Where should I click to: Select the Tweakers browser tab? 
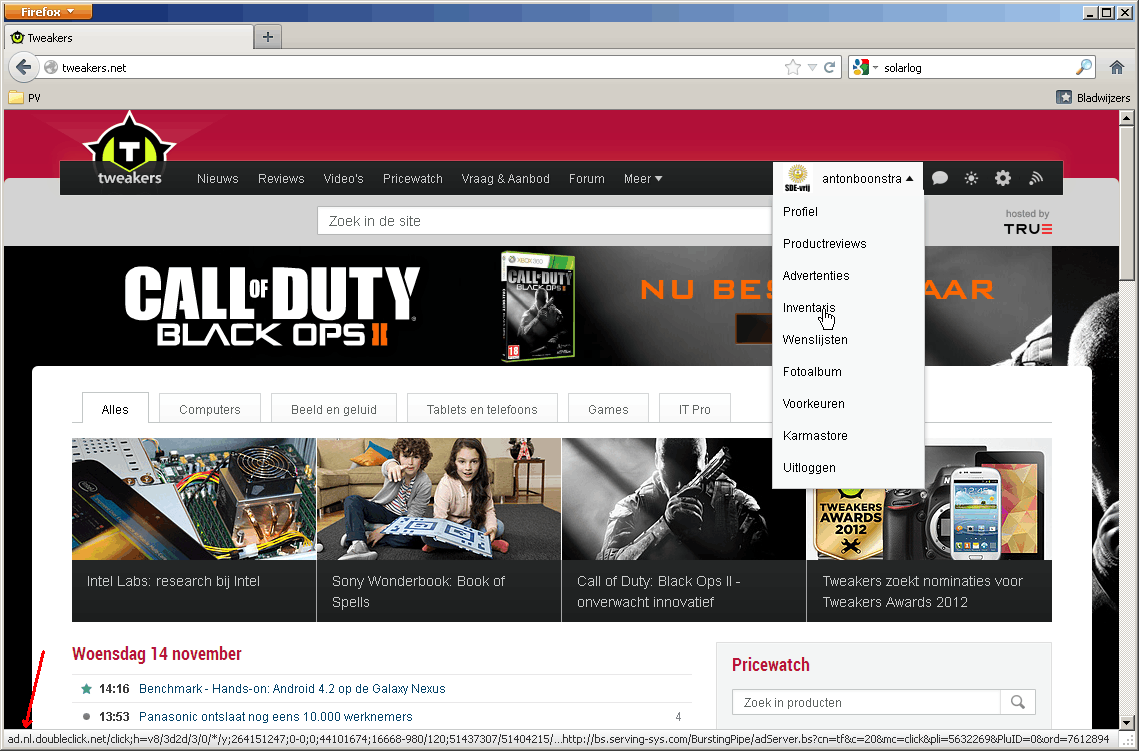(x=129, y=37)
